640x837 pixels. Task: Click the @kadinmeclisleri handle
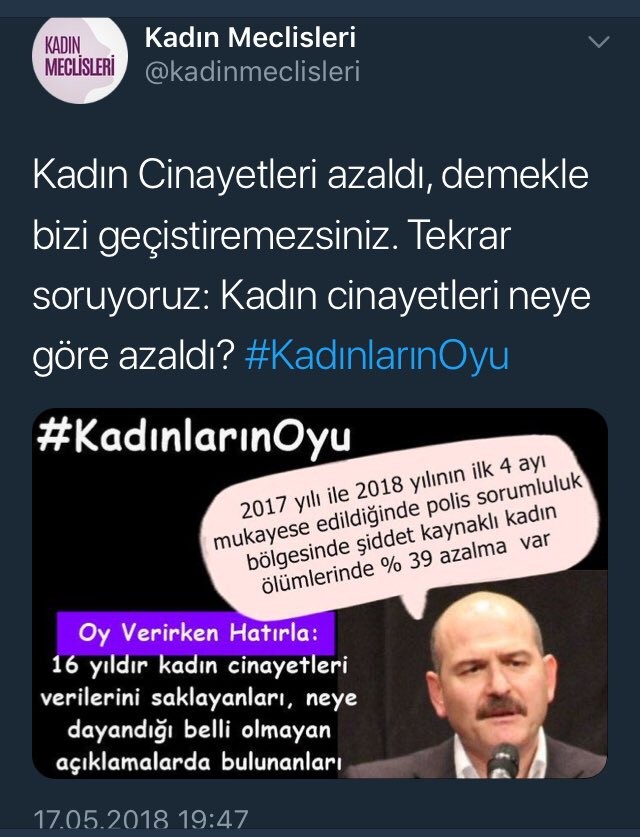(x=252, y=72)
